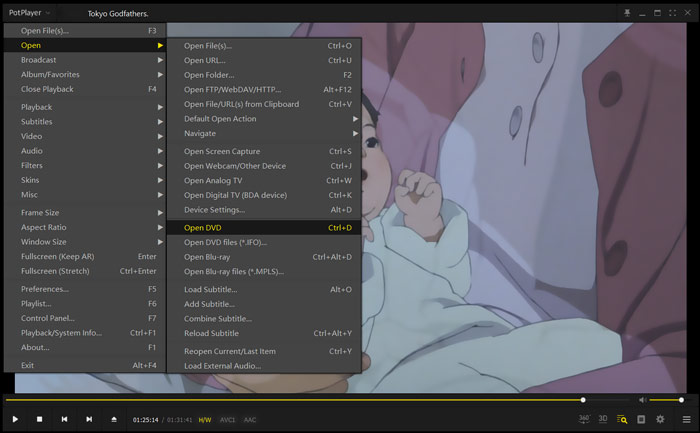
Task: Expand the Audio submenu
Action: point(85,151)
